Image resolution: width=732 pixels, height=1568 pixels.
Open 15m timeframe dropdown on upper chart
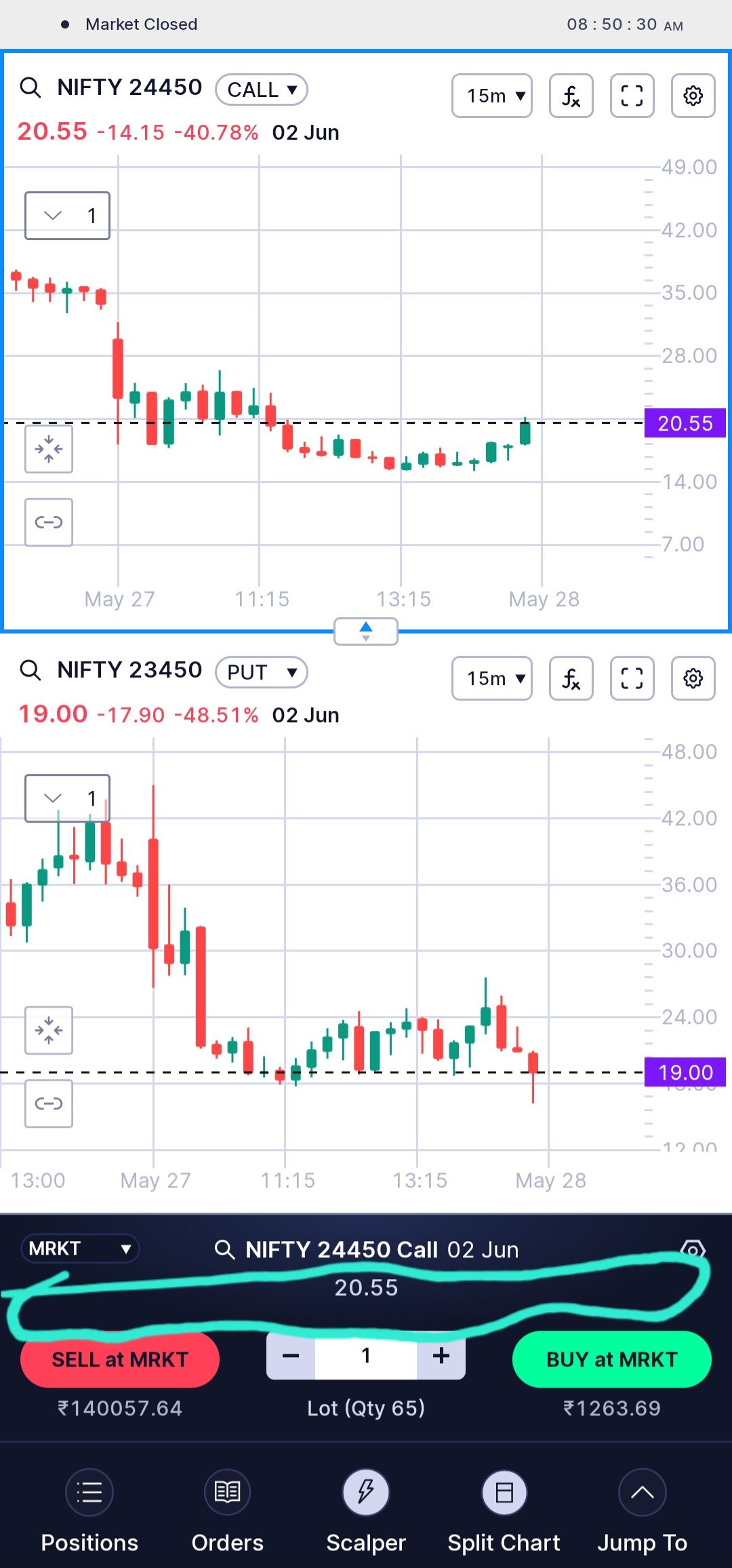click(492, 96)
